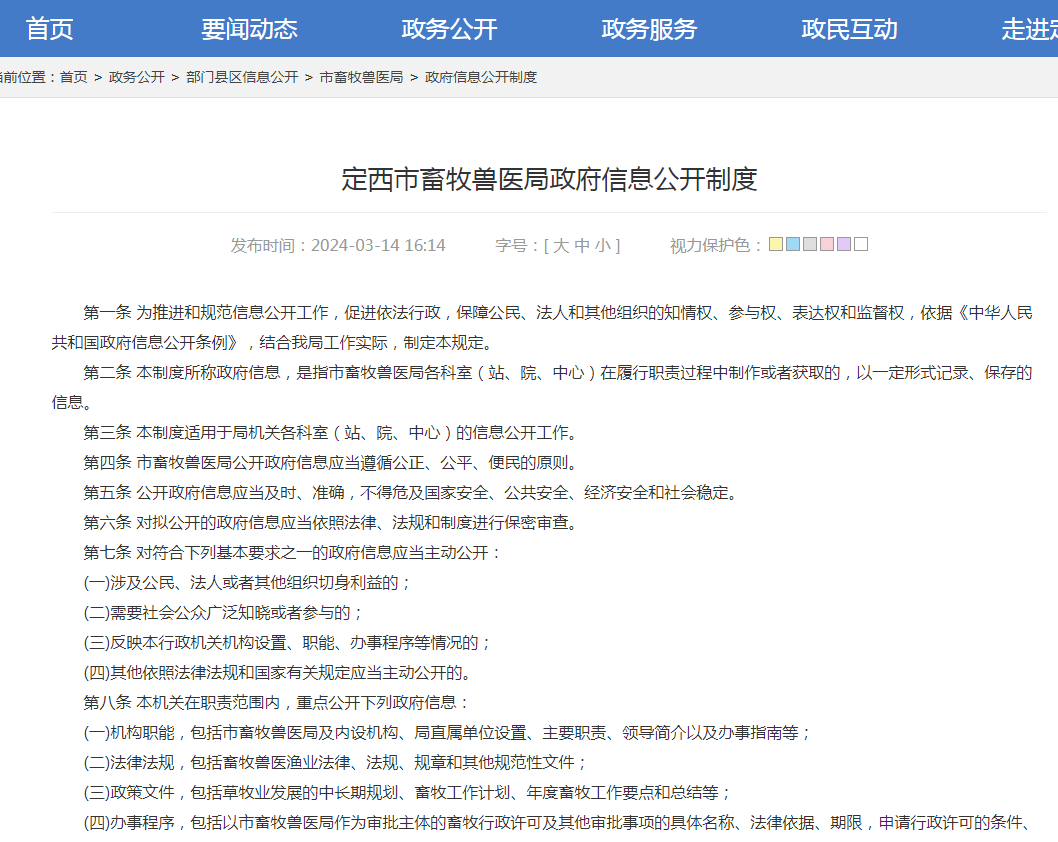The height and width of the screenshot is (842, 1058).
Task: Select the white eye-protection color swatch
Action: [x=861, y=244]
